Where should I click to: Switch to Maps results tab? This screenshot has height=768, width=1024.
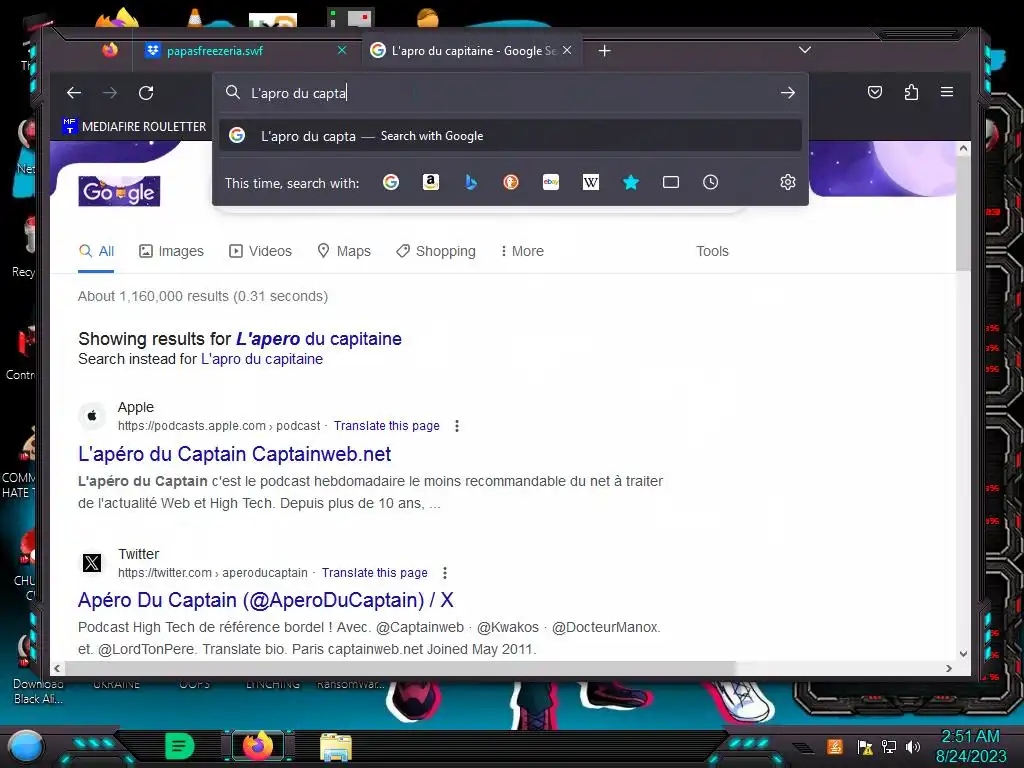344,251
